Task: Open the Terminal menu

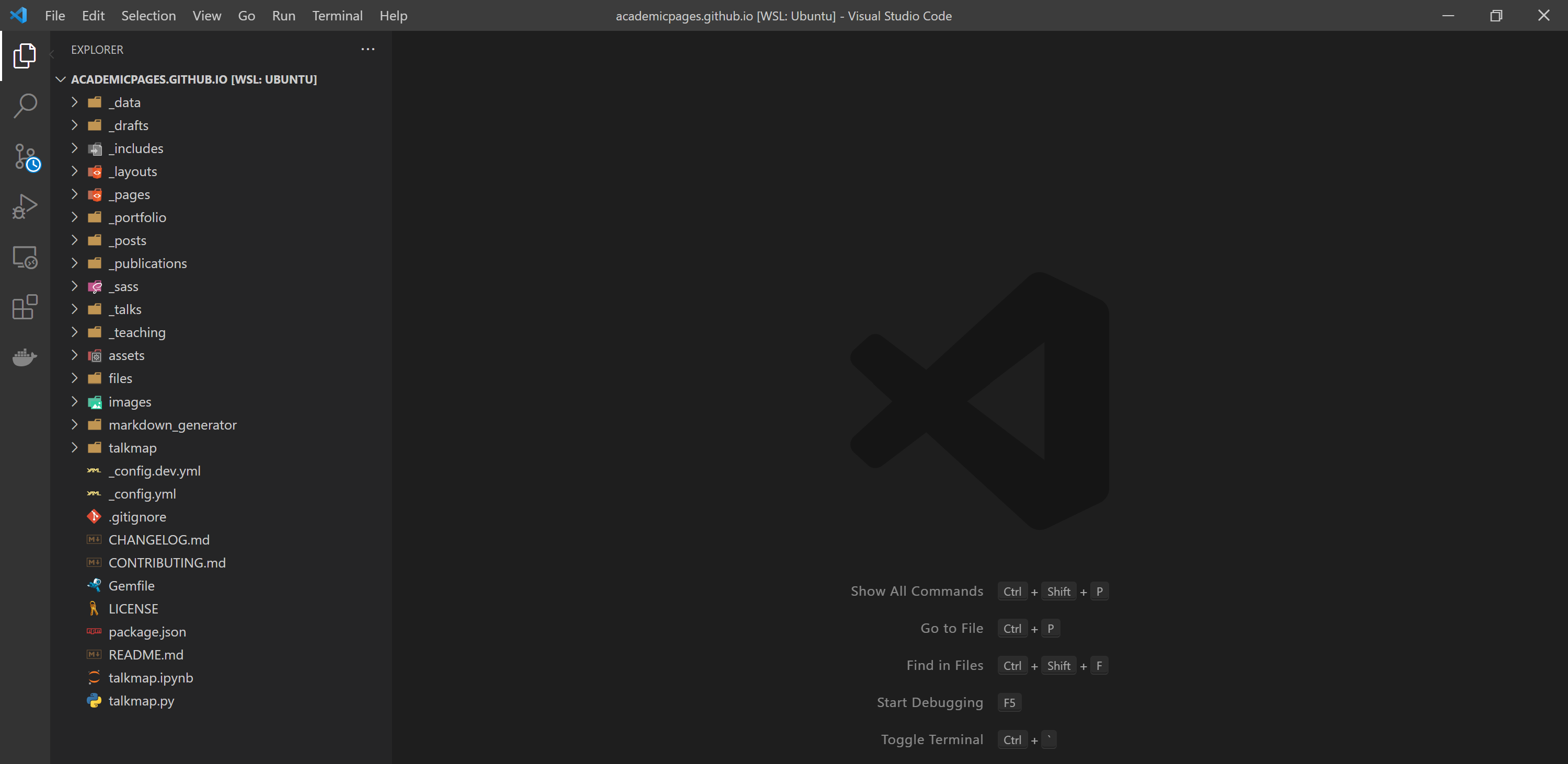Action: point(337,16)
